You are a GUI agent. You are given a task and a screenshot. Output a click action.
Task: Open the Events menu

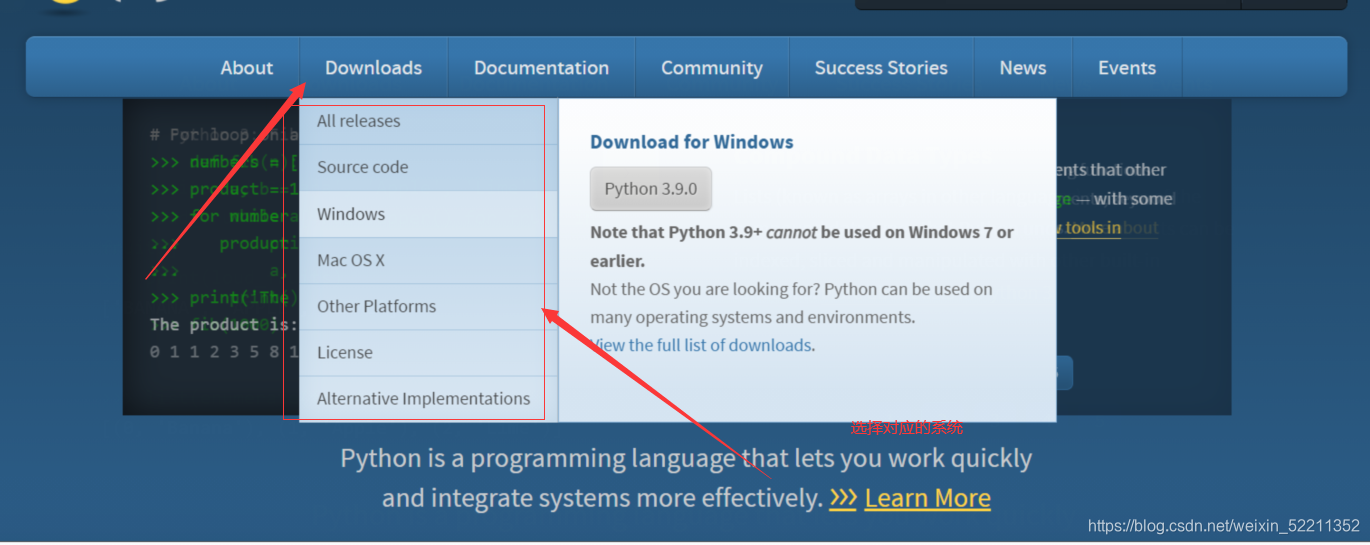[x=1127, y=68]
